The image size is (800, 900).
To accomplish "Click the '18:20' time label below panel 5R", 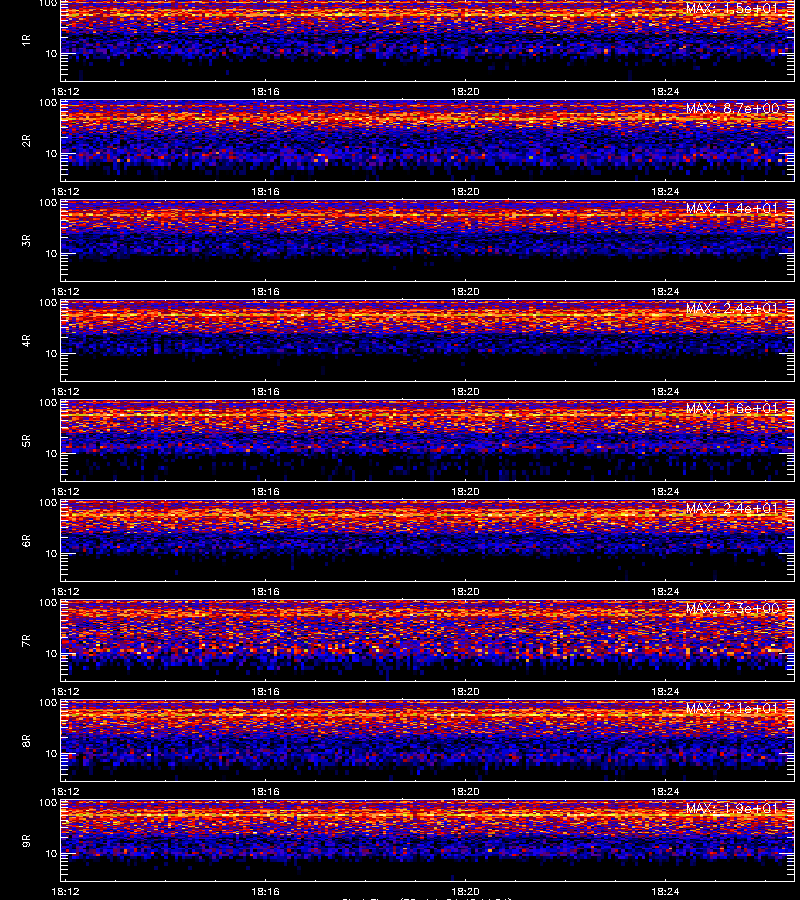I will click(465, 491).
